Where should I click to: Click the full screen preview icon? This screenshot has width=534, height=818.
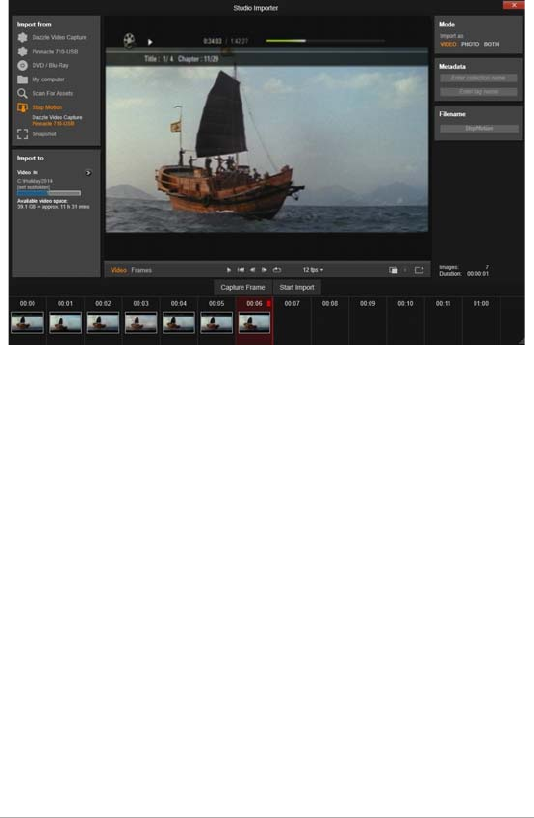point(419,270)
